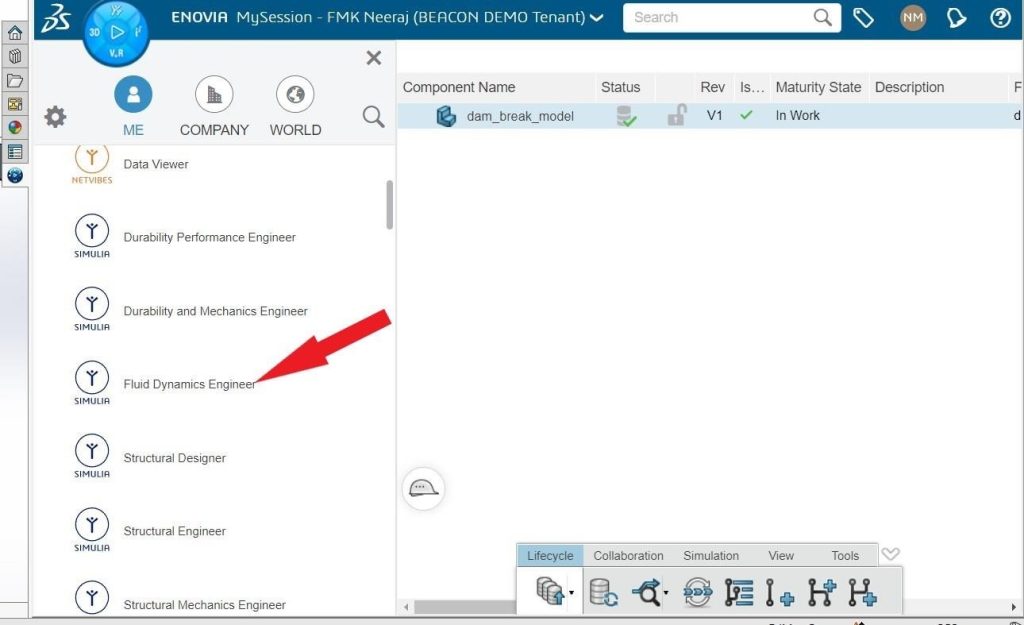Open the assistant helmet chat button

tap(423, 488)
